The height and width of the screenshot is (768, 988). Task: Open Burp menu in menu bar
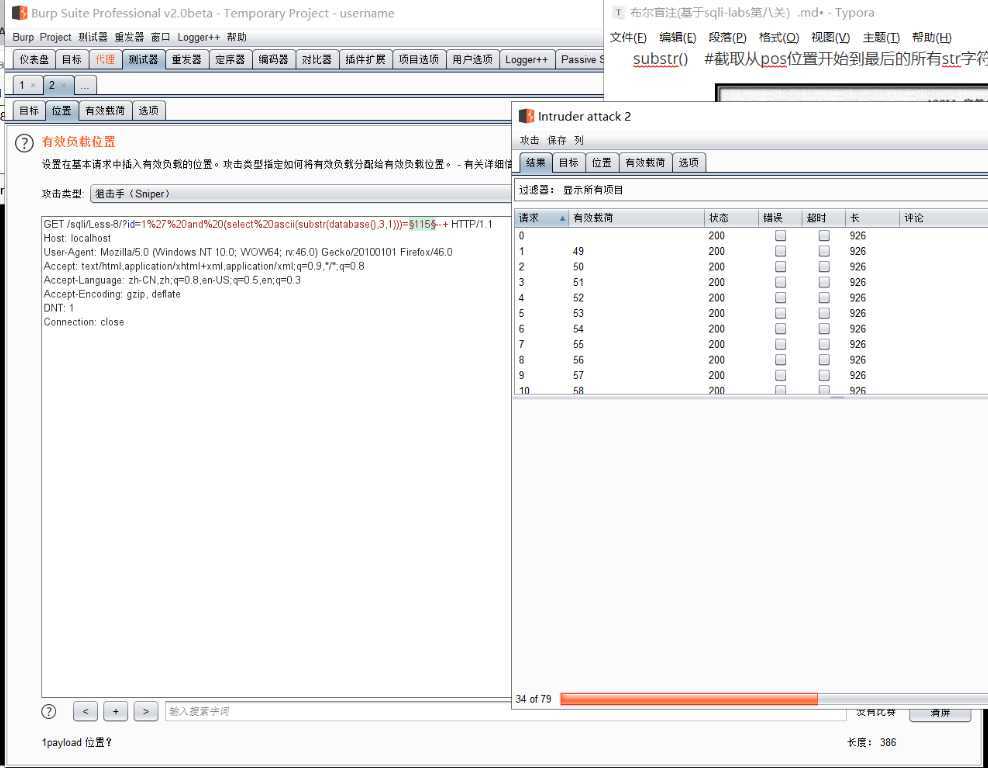(23, 37)
